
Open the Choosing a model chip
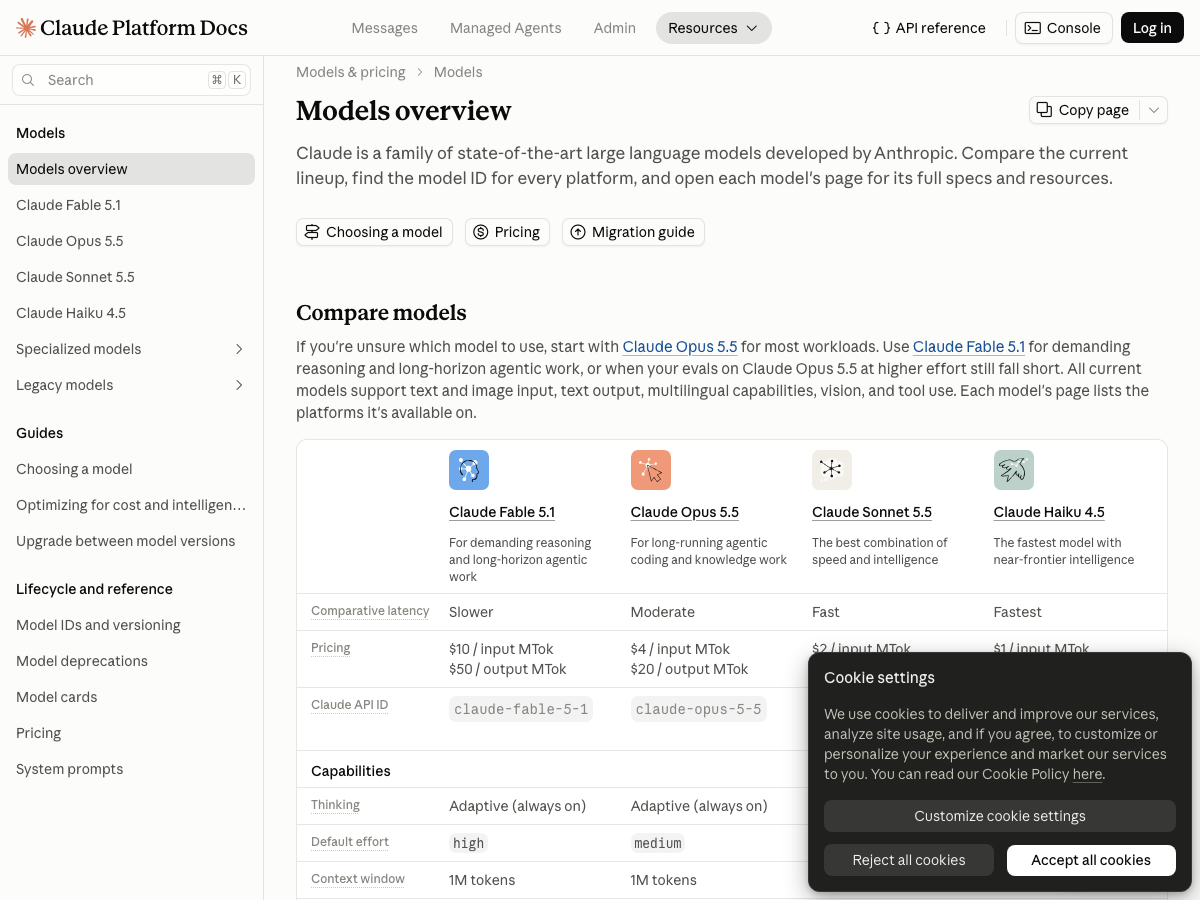[374, 232]
